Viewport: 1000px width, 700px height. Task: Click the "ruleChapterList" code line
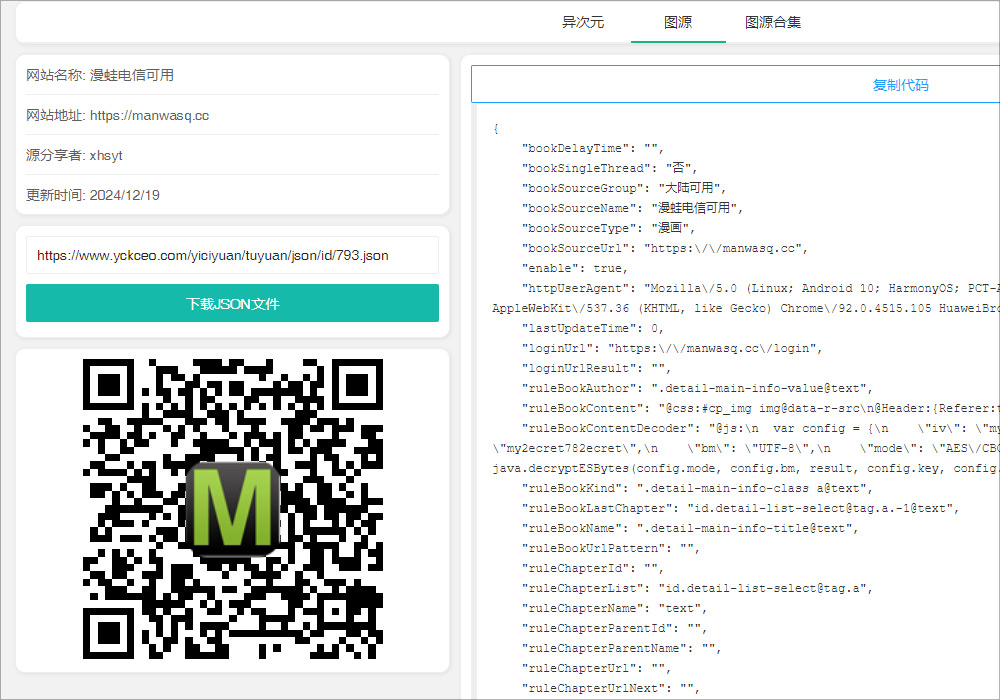[697, 588]
